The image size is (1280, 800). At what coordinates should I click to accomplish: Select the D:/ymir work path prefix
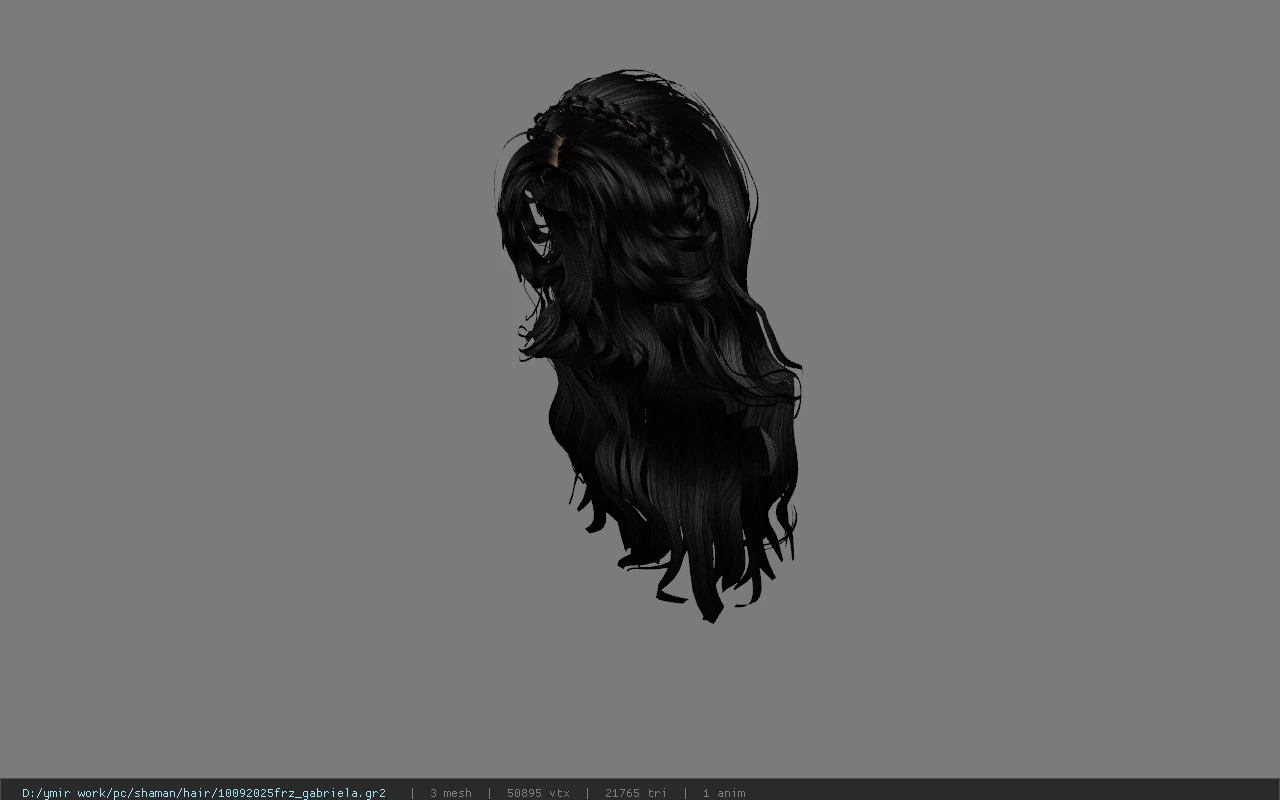pos(65,793)
